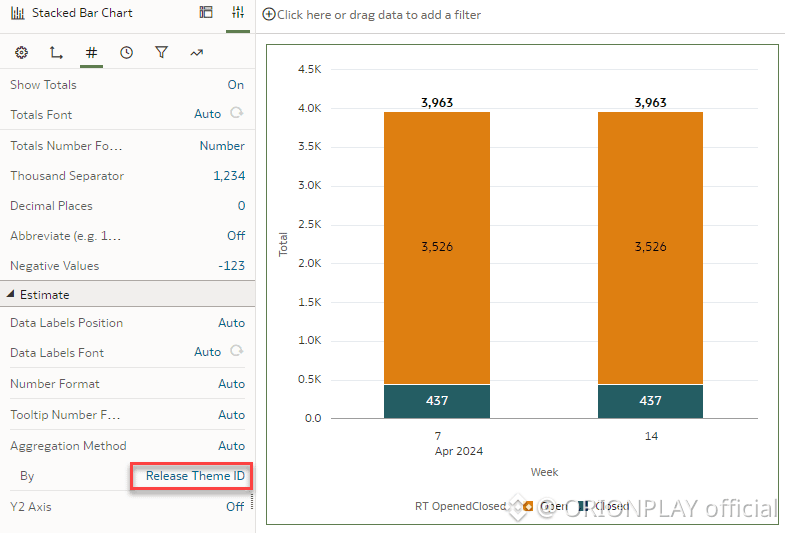Click the Release Theme ID value
The image size is (785, 533).
[x=195, y=476]
